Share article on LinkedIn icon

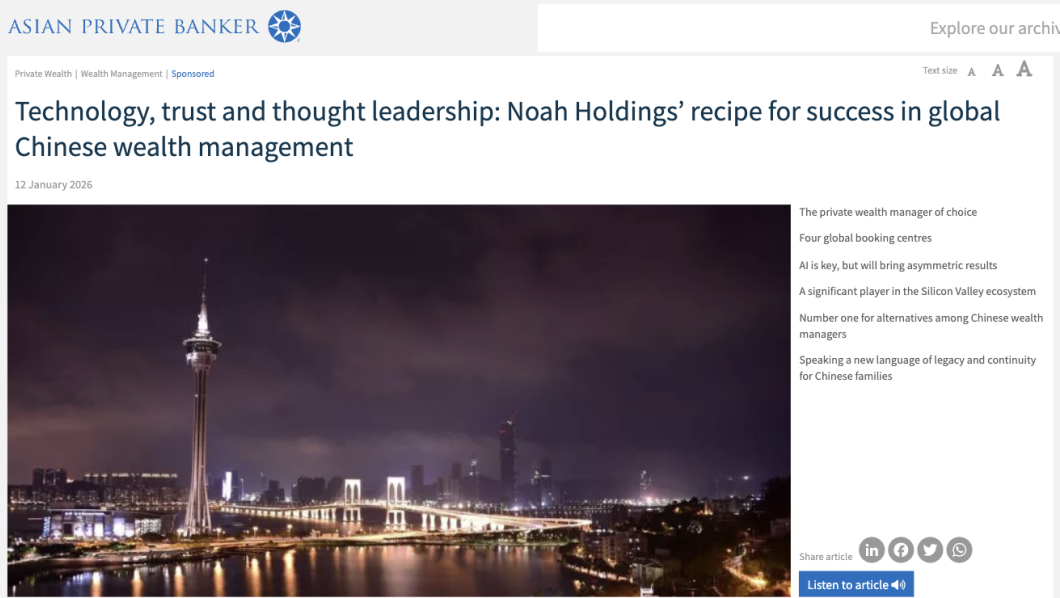(x=871, y=550)
